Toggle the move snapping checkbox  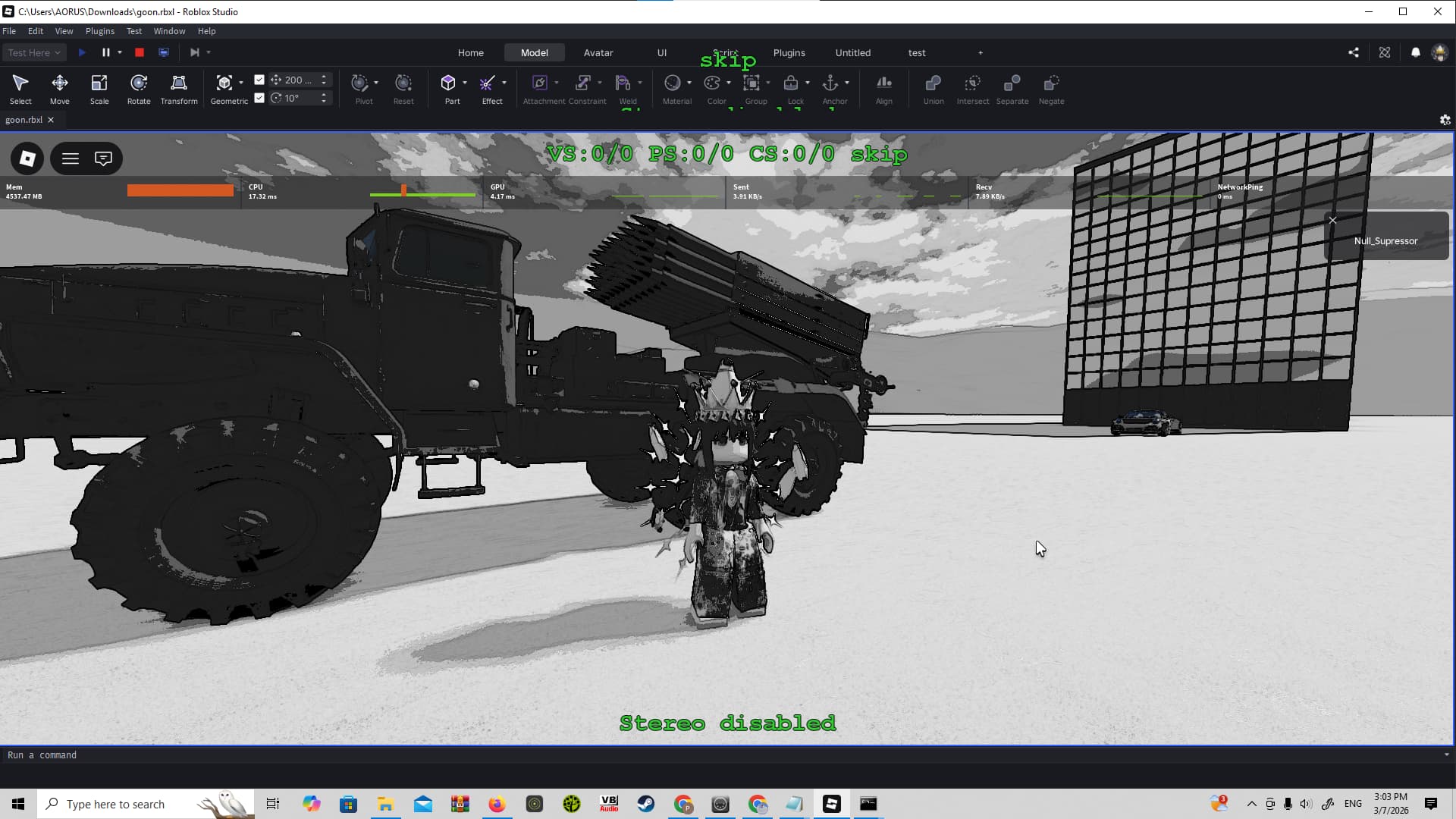[x=259, y=80]
